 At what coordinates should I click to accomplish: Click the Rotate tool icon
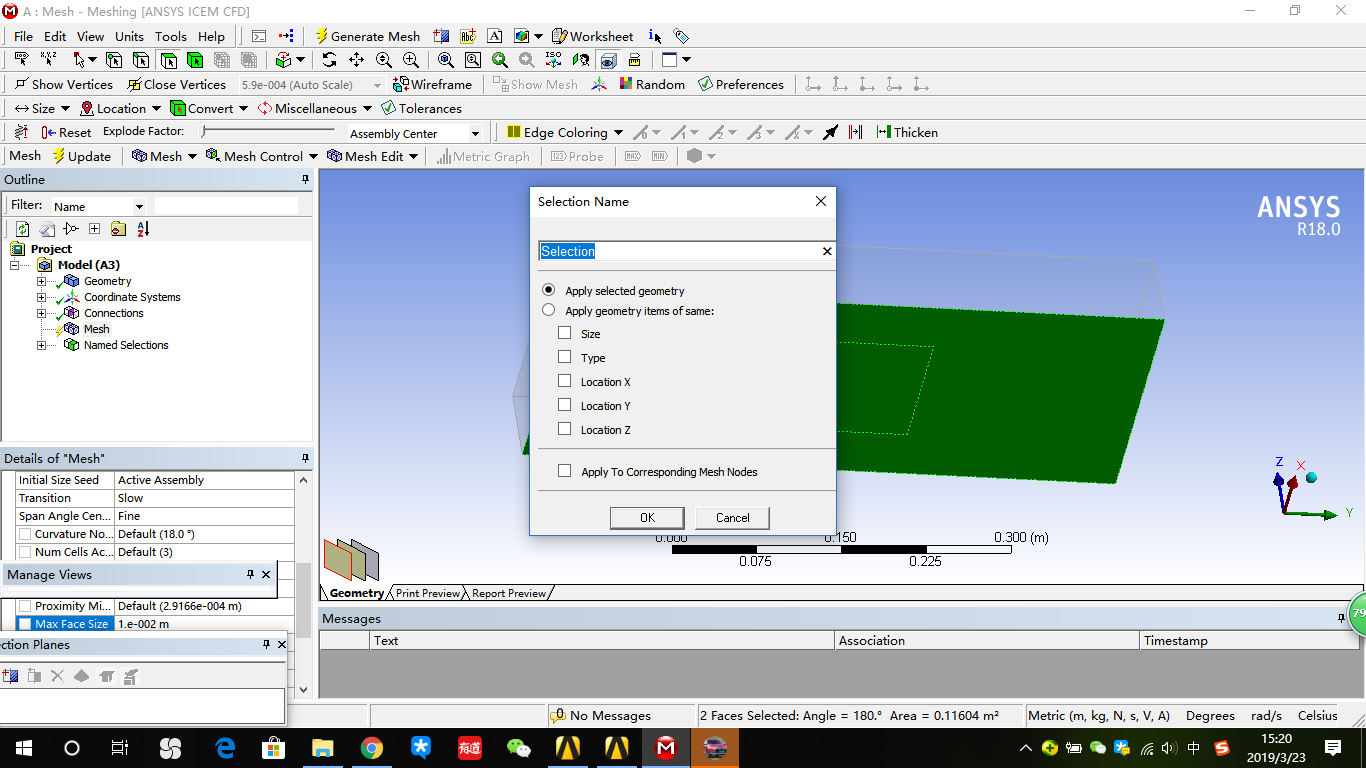click(x=329, y=60)
